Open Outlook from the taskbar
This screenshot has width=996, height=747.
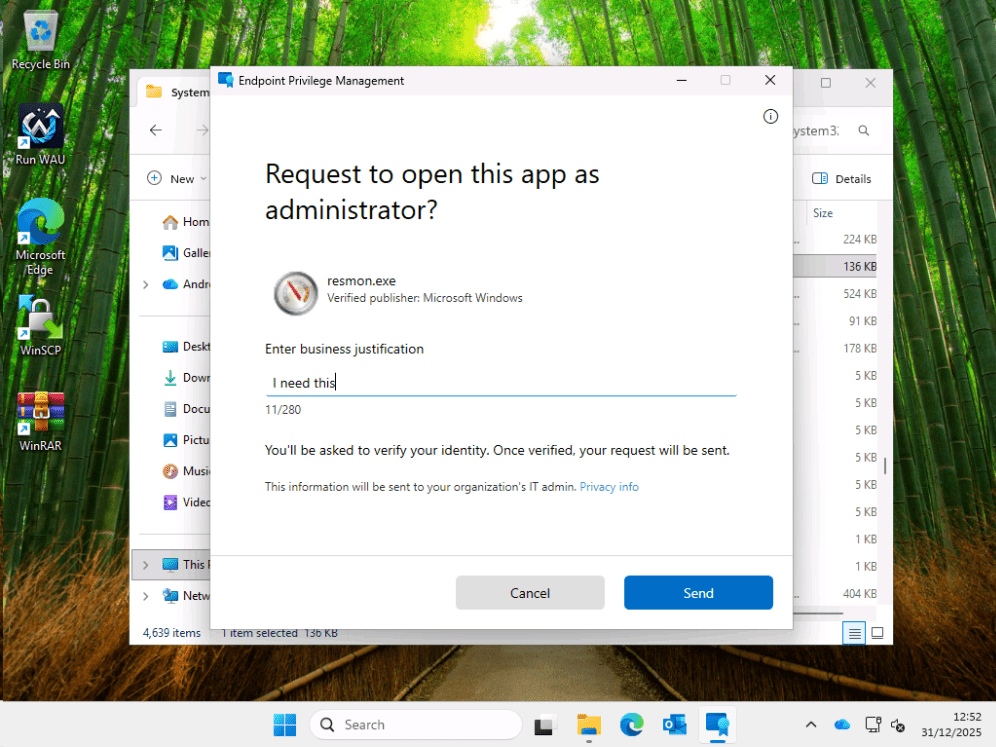point(674,725)
